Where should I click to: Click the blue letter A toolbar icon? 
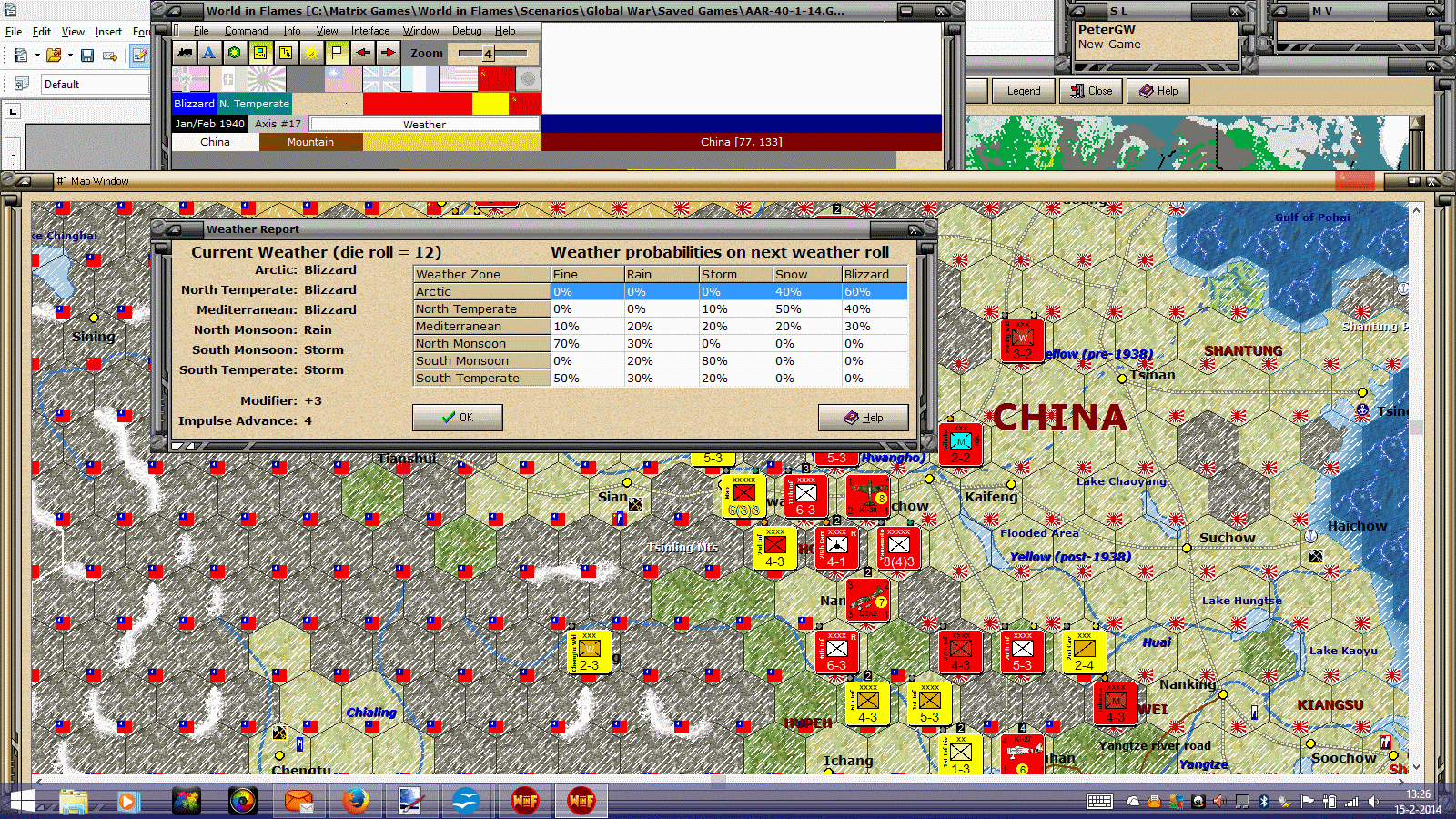pyautogui.click(x=209, y=53)
